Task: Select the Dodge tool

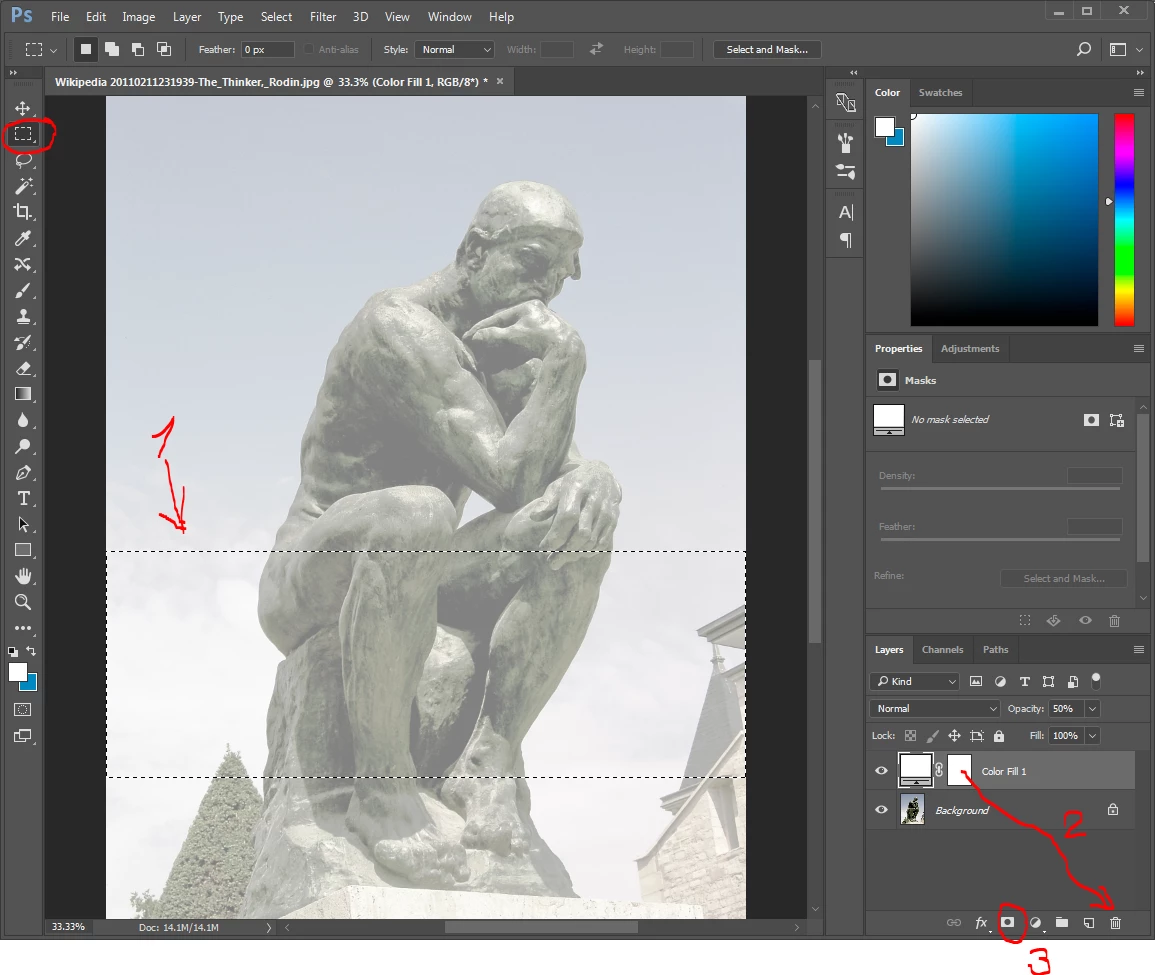Action: (x=23, y=446)
